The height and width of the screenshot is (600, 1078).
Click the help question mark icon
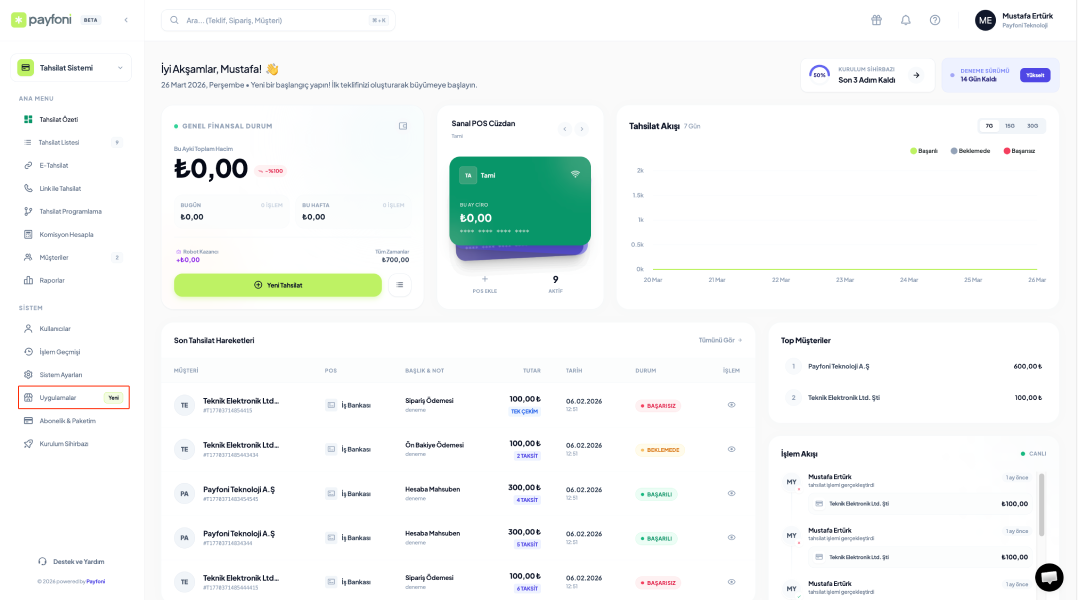point(935,20)
